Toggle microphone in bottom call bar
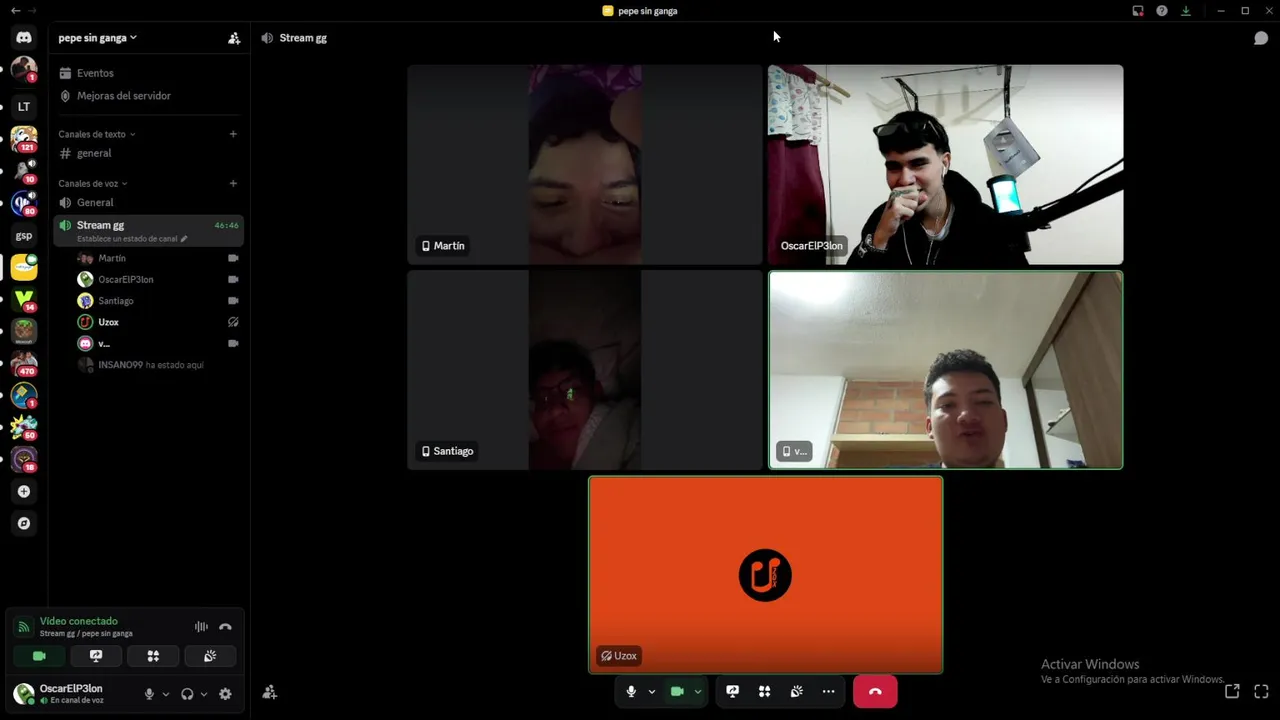 [631, 691]
